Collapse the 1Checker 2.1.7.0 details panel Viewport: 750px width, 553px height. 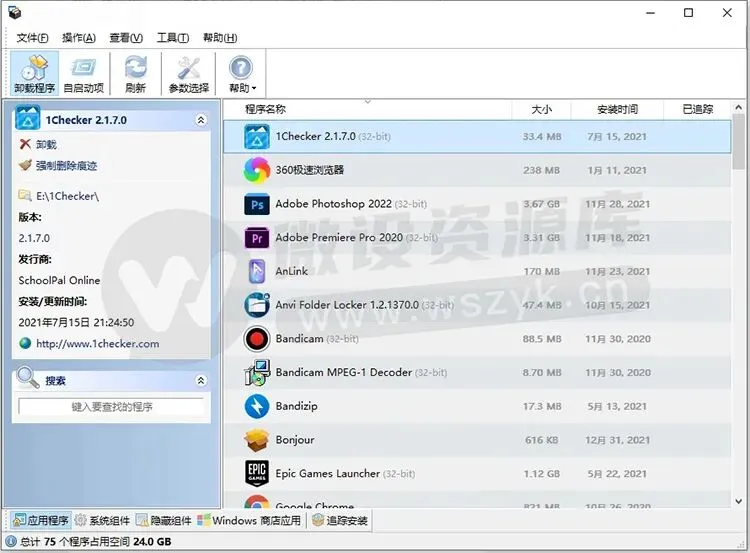pyautogui.click(x=201, y=120)
